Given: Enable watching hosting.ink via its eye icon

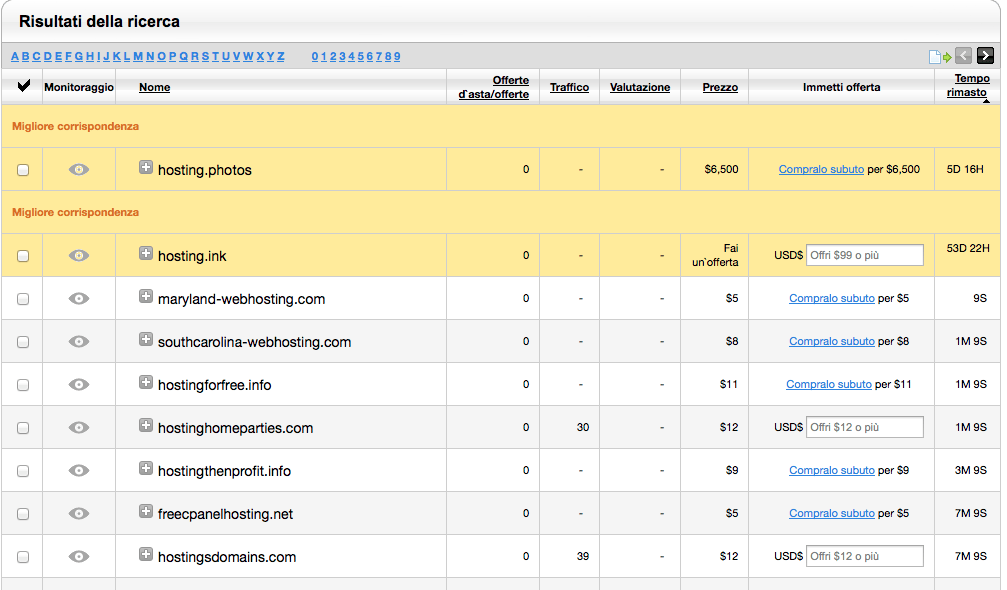Looking at the screenshot, I should pyautogui.click(x=78, y=255).
